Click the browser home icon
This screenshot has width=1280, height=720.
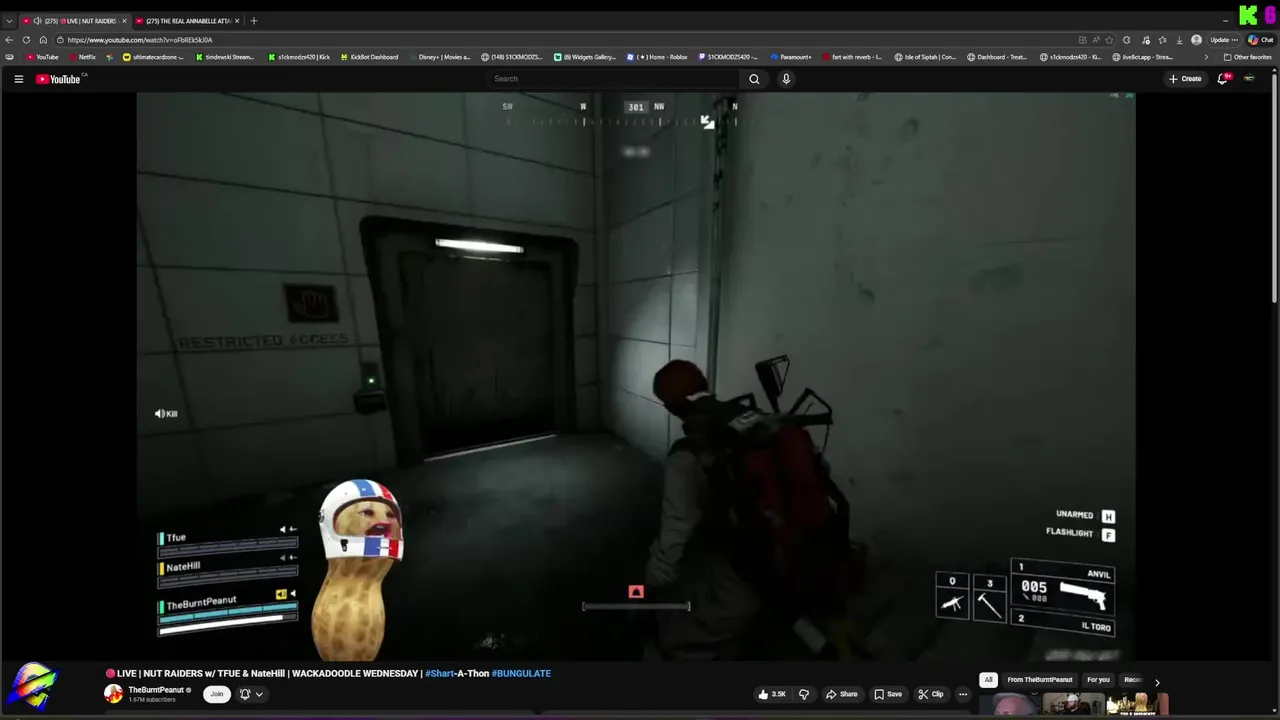(43, 40)
